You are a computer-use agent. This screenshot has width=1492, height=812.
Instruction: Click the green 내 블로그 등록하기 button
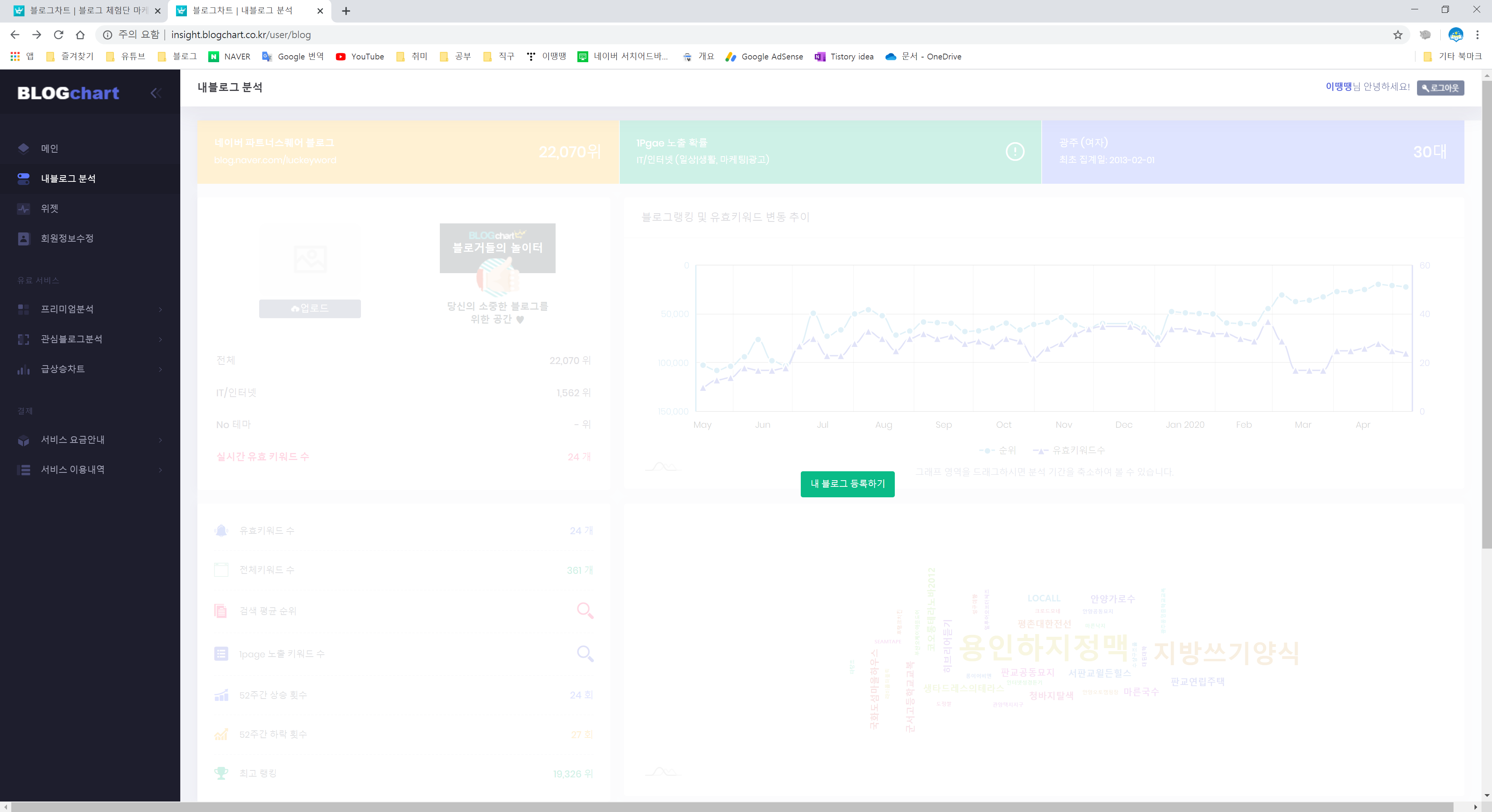(x=847, y=484)
